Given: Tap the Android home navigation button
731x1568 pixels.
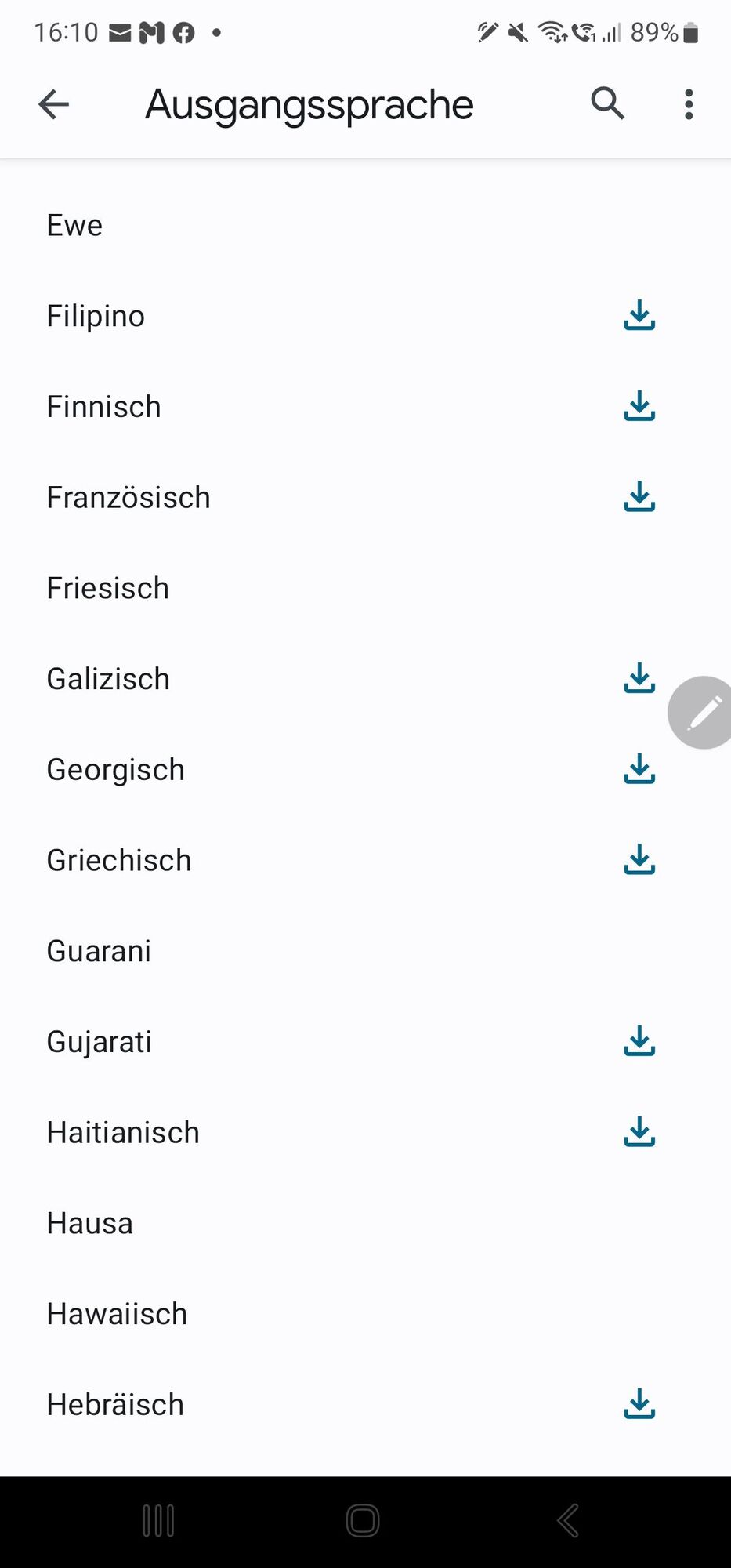Looking at the screenshot, I should pyautogui.click(x=363, y=1521).
